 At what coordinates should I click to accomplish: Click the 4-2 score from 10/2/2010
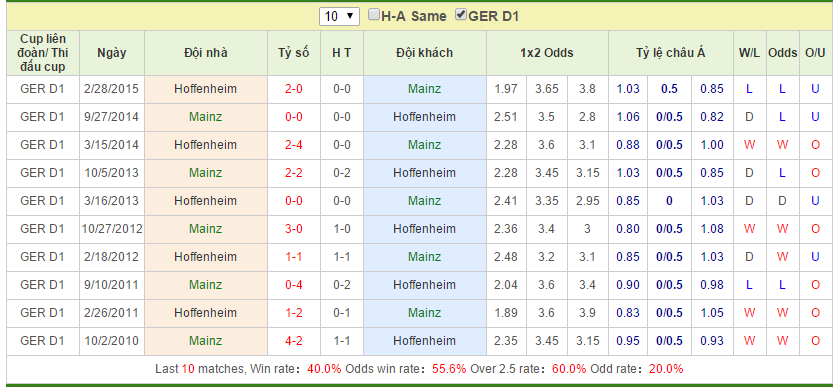(294, 341)
